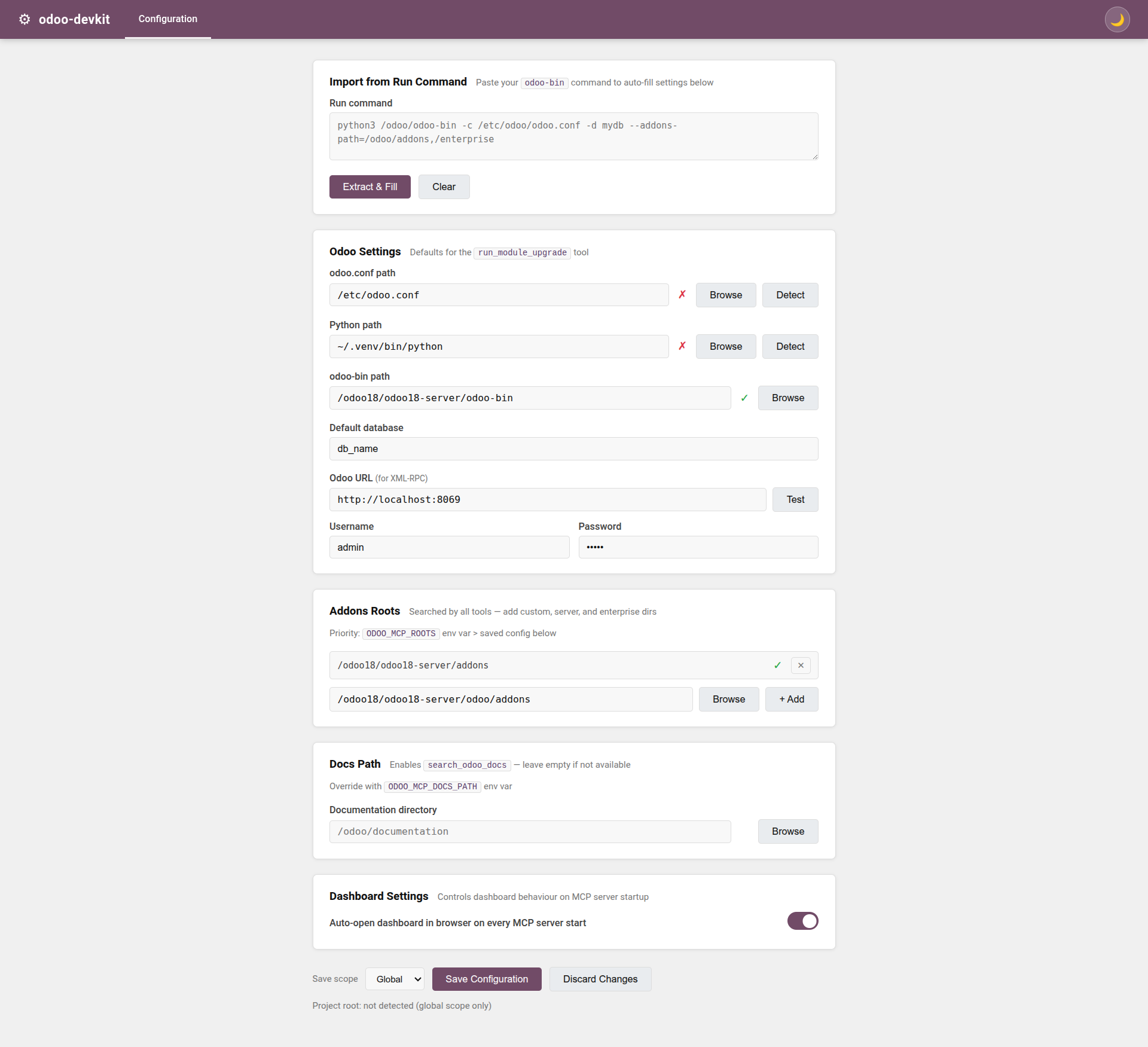
Task: Click the Username field
Action: click(449, 547)
